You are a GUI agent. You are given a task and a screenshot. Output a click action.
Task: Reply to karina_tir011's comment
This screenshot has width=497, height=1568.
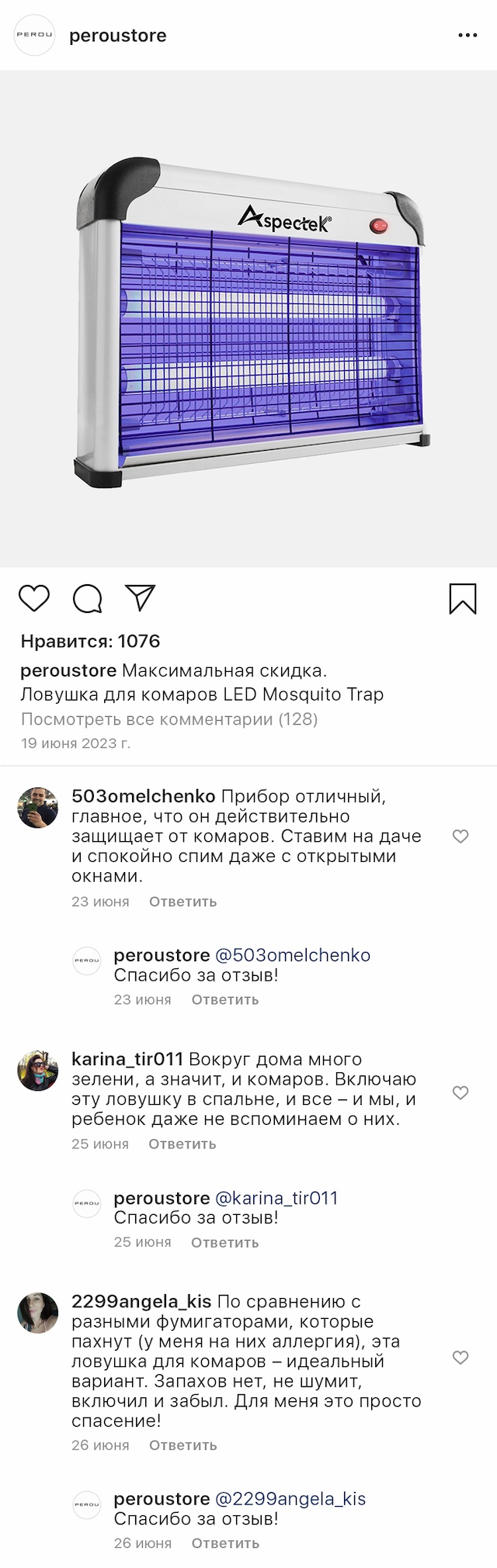(182, 1144)
